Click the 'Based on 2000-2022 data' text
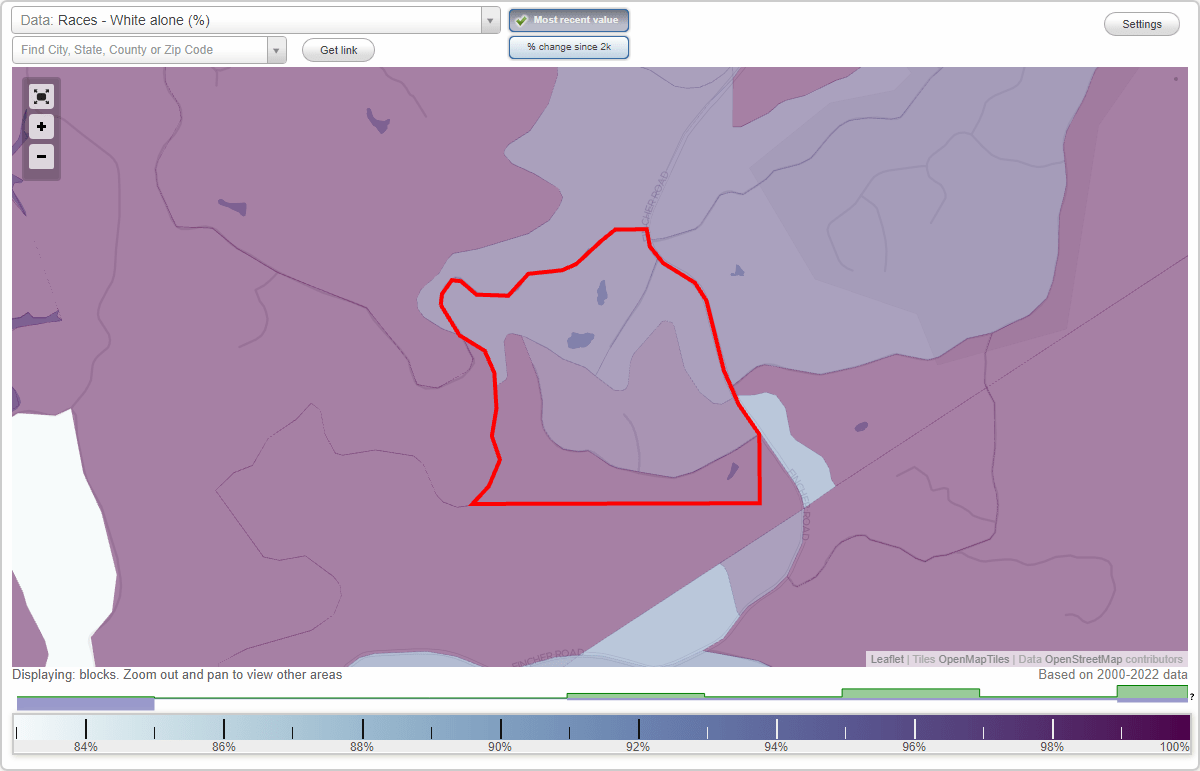The height and width of the screenshot is (771, 1200). [x=1113, y=675]
